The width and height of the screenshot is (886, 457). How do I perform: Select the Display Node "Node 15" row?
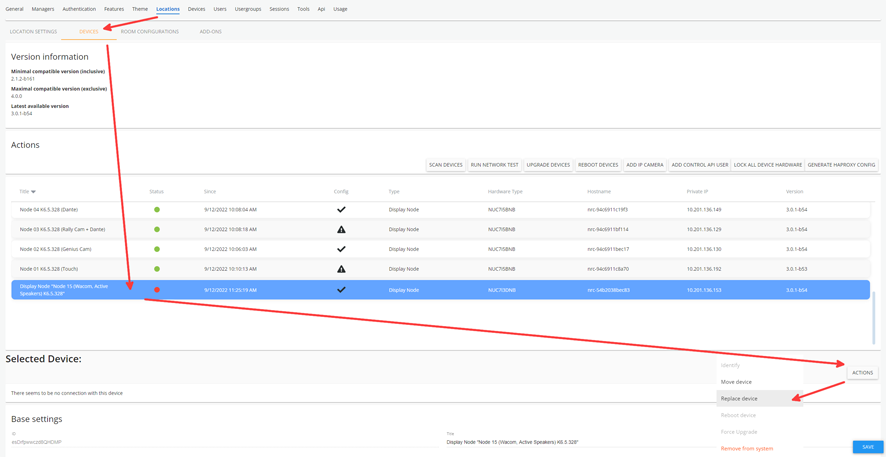440,289
